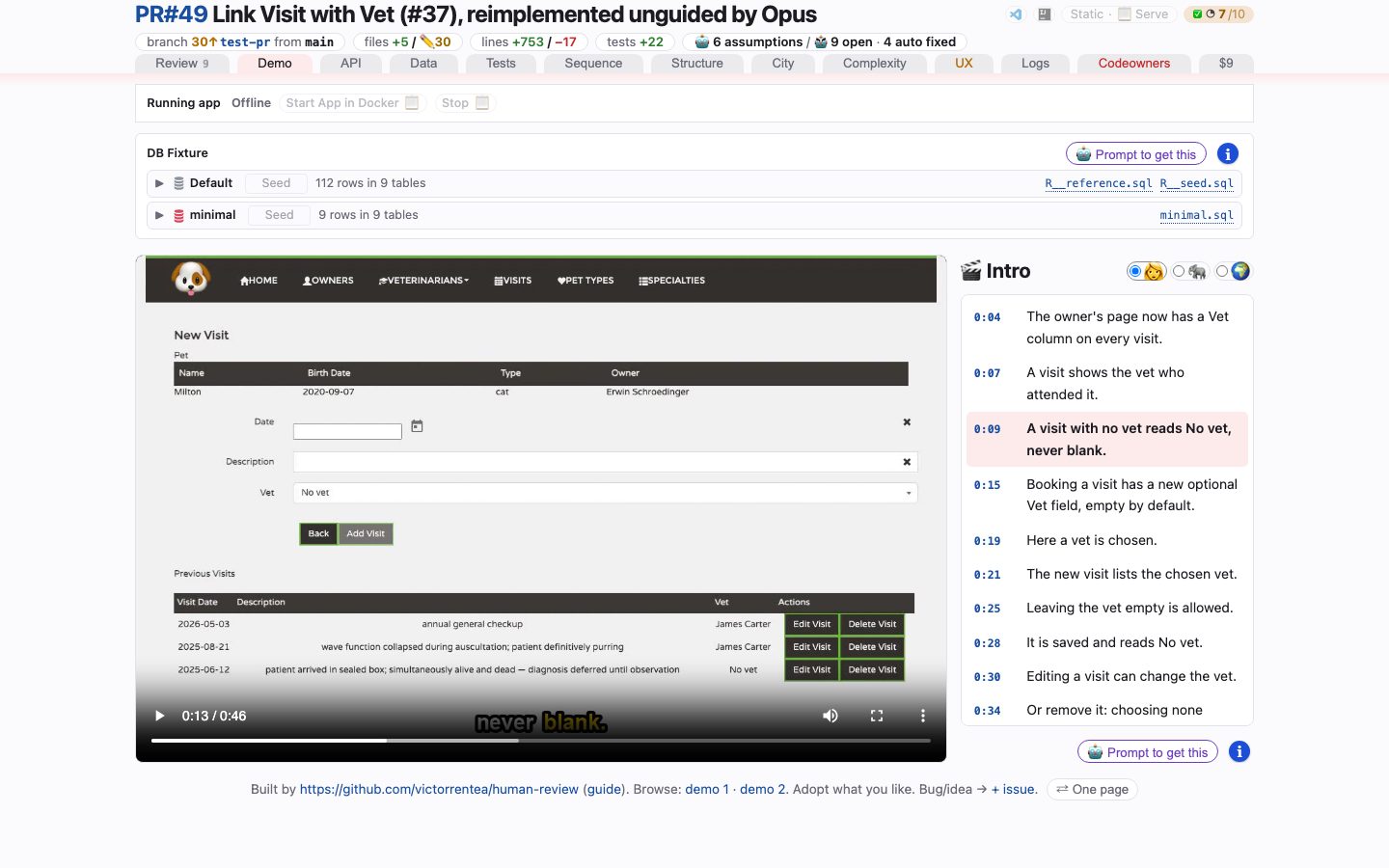Viewport: 1389px width, 868px height.
Task: Clear the Date field with its X
Action: coord(907,422)
